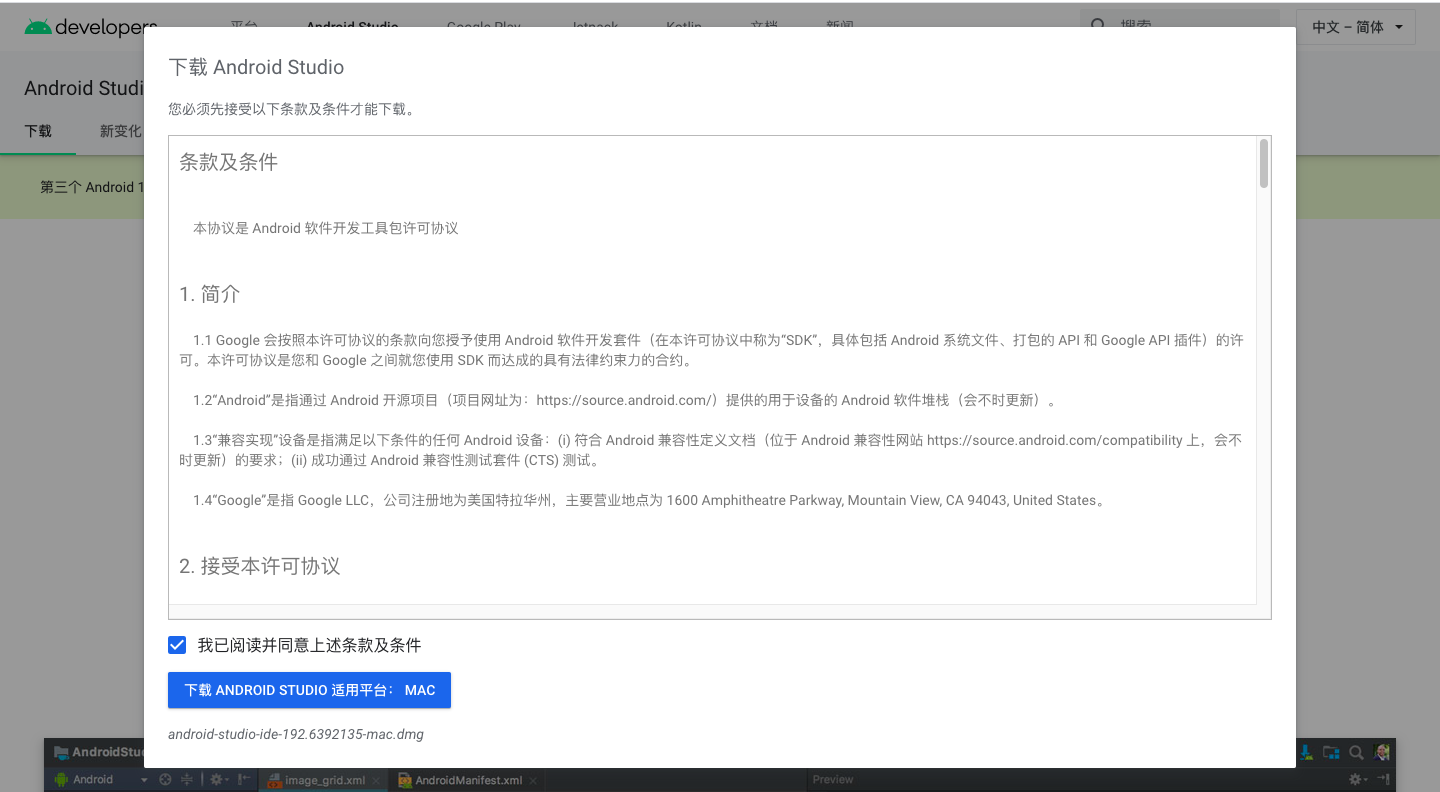Click the 条款及条件 heading

pyautogui.click(x=228, y=162)
